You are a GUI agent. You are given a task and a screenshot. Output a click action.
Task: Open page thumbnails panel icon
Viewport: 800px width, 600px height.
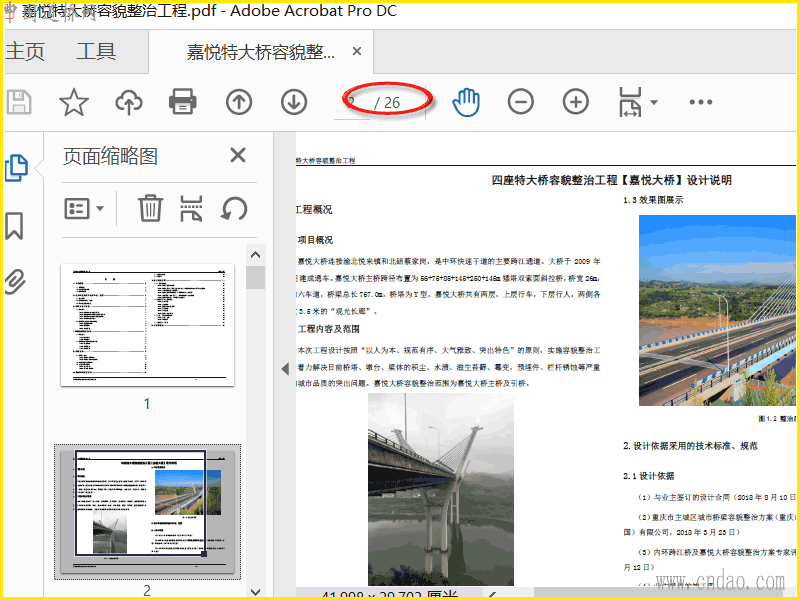pyautogui.click(x=16, y=168)
